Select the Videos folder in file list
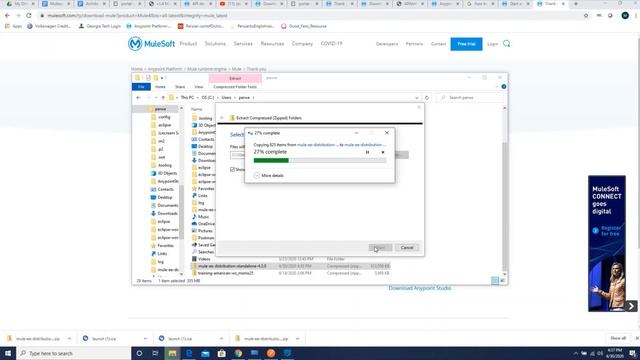This screenshot has width=640, height=360. tap(204, 259)
